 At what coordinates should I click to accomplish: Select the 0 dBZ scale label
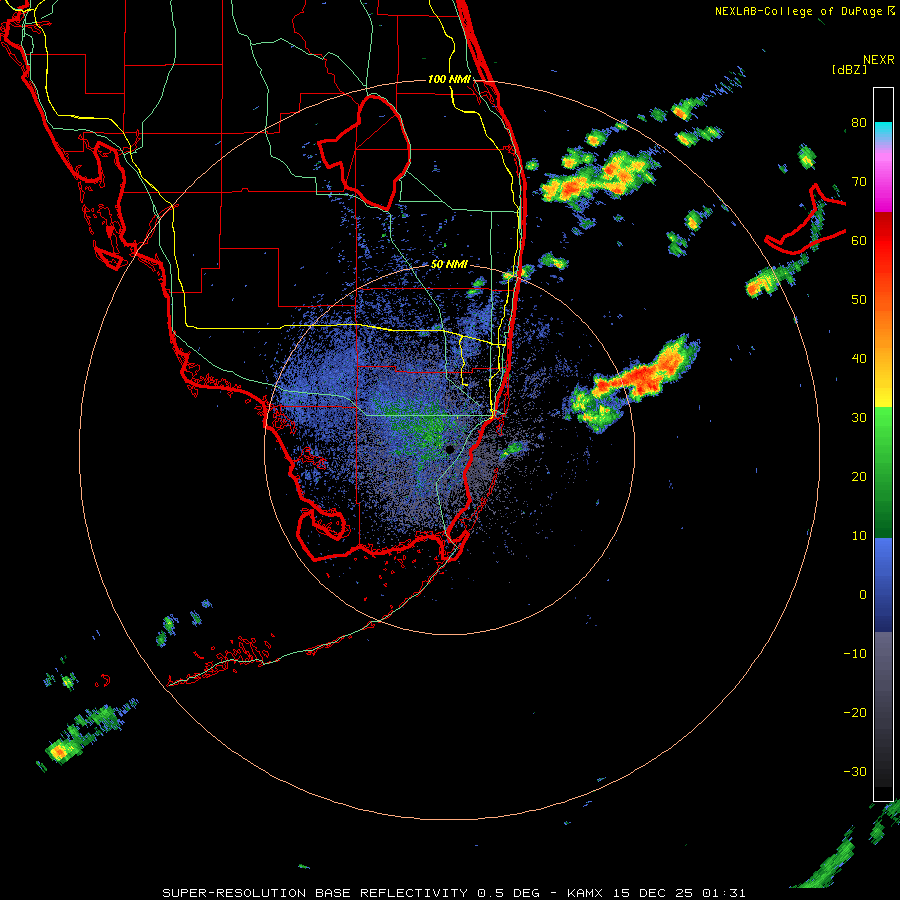(863, 595)
